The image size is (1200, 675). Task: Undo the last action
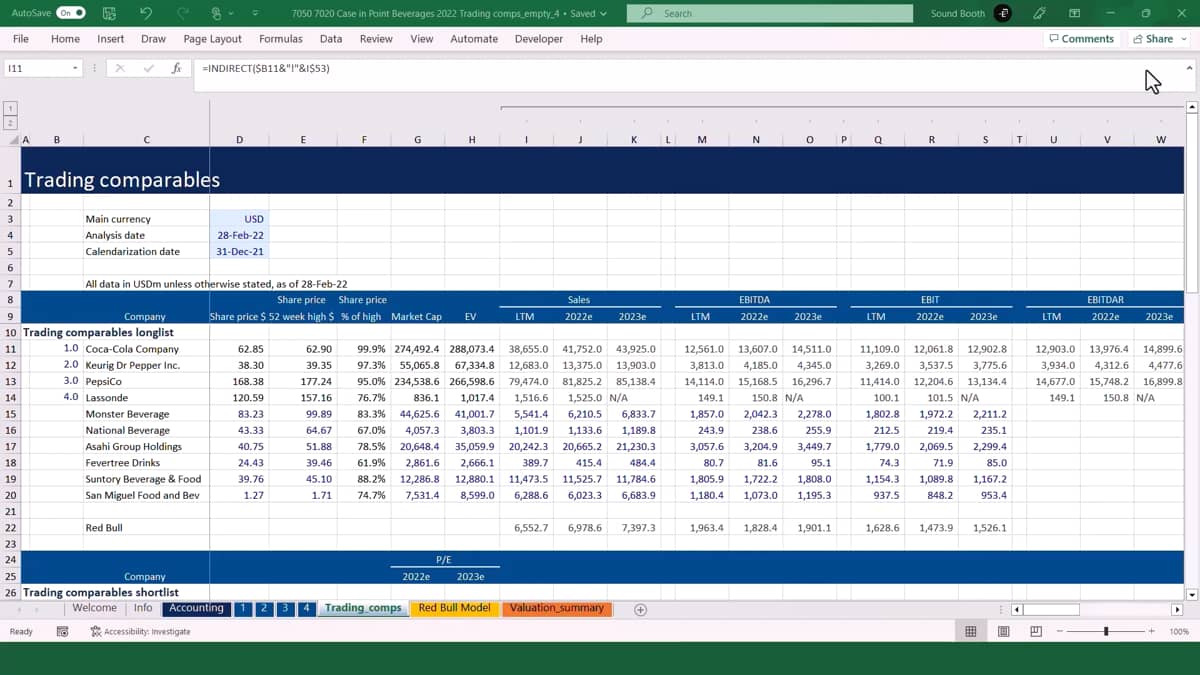tap(146, 13)
